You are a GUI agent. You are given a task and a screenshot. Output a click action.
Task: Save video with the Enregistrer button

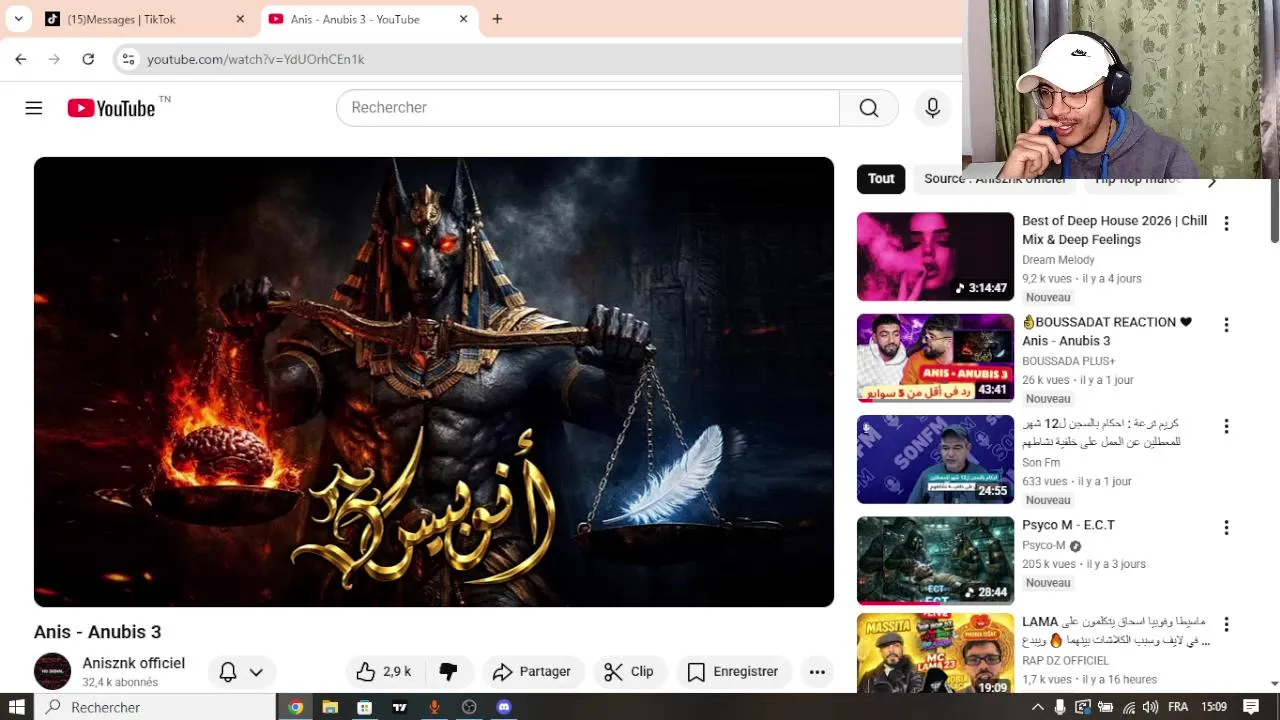(733, 672)
